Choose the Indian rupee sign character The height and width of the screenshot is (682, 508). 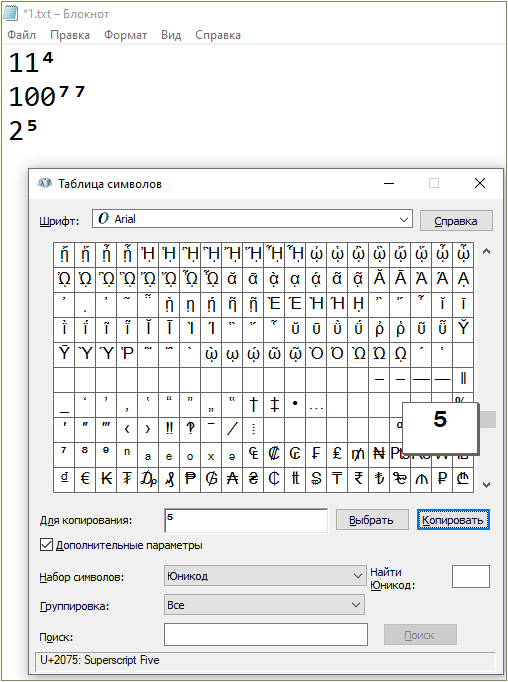(x=358, y=479)
